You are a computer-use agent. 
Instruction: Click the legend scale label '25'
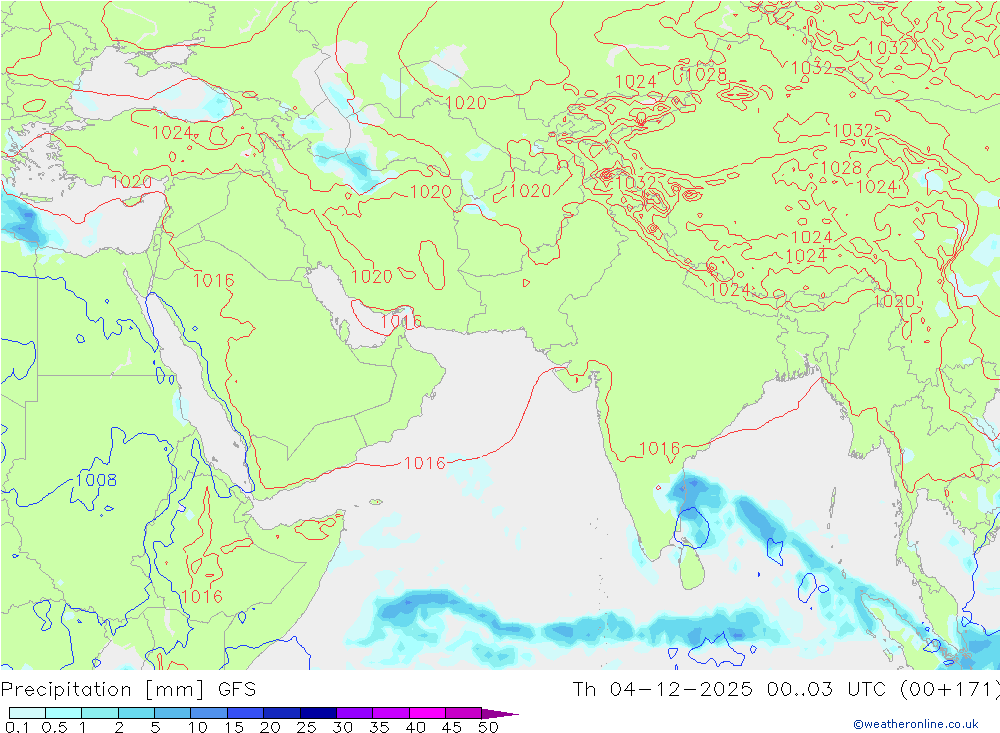[307, 727]
